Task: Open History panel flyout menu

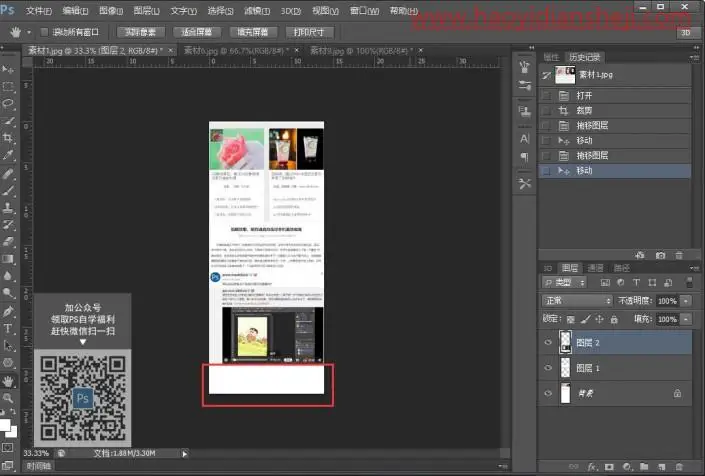Action: (693, 57)
